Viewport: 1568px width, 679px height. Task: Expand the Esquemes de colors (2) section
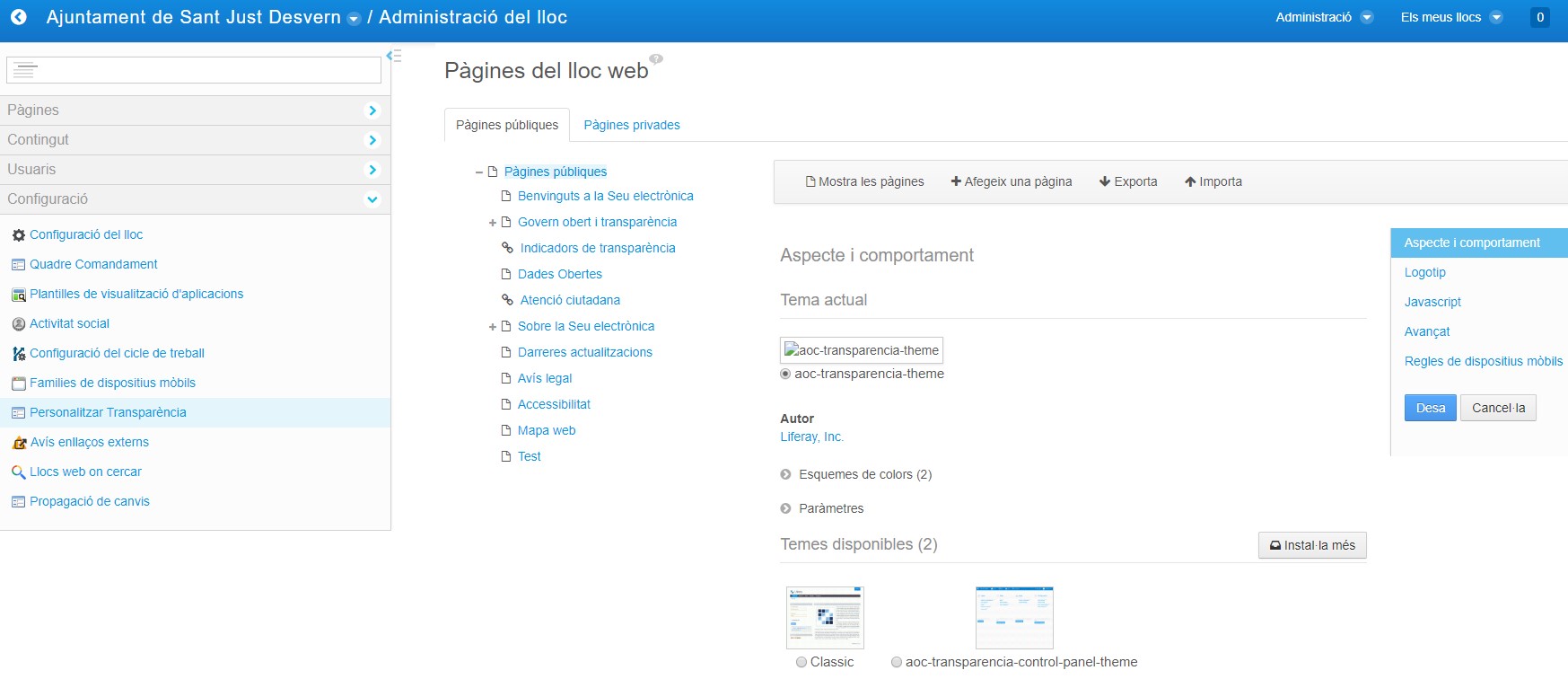click(x=785, y=474)
